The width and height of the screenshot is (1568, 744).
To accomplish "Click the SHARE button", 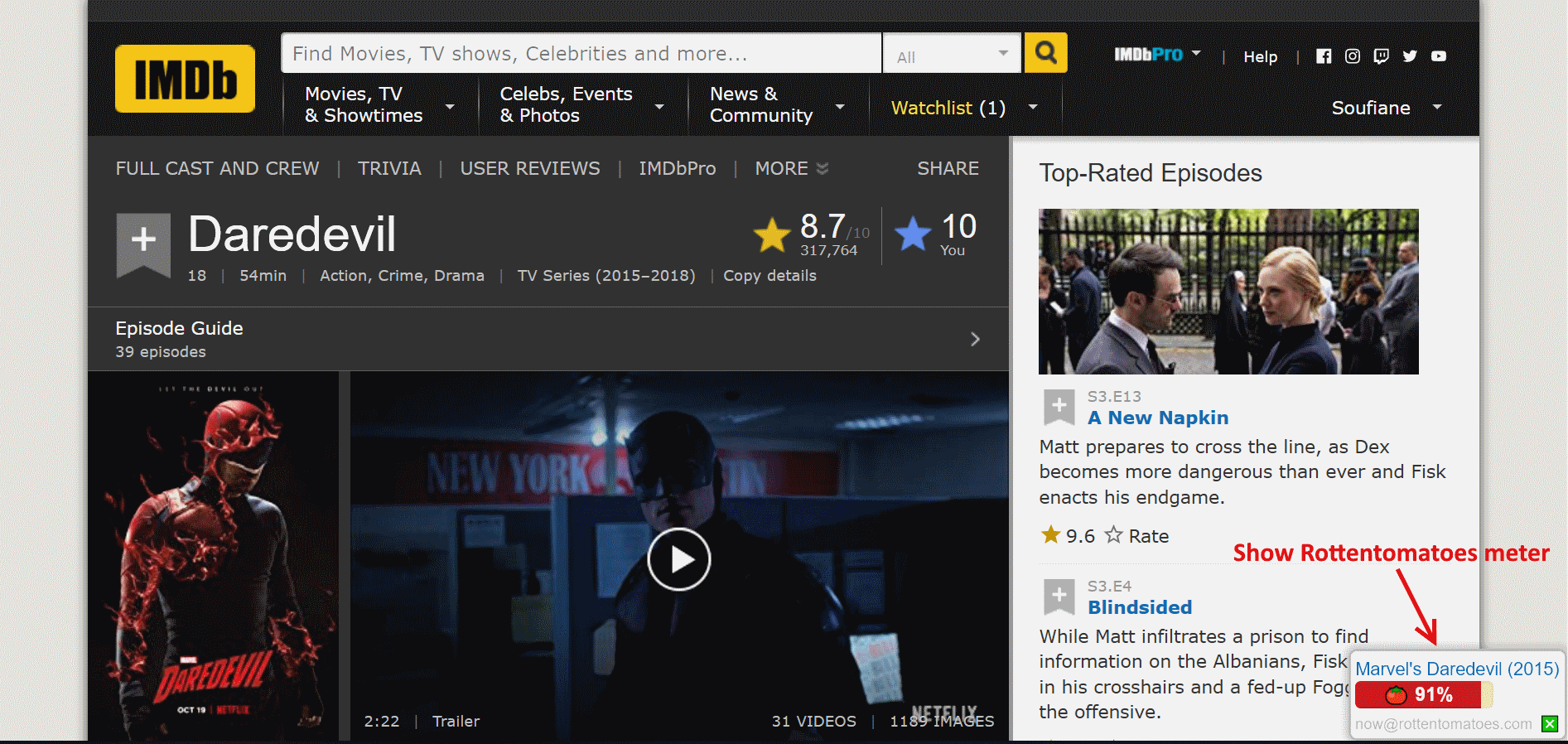I will coord(948,168).
